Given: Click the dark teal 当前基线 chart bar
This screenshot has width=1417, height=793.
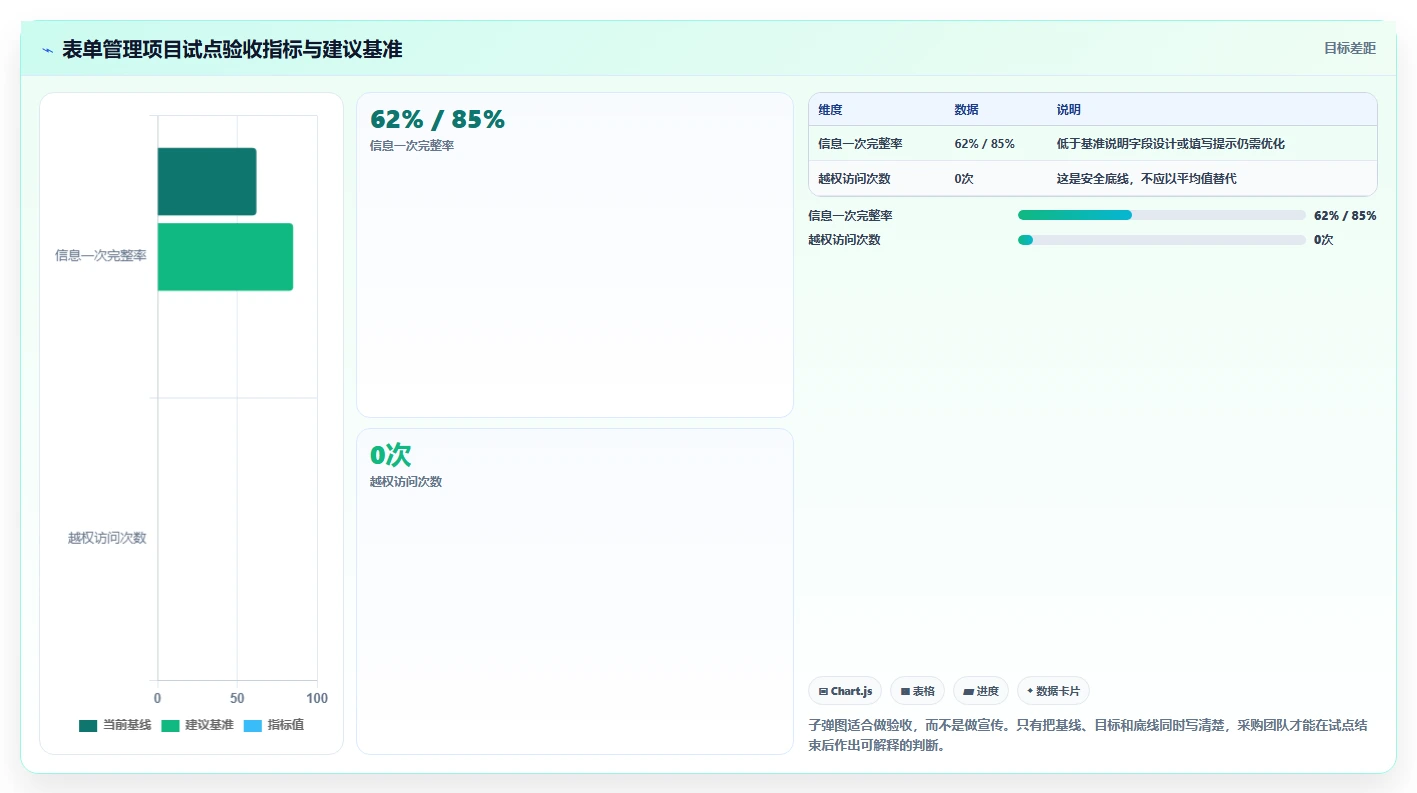Looking at the screenshot, I should coord(207,181).
